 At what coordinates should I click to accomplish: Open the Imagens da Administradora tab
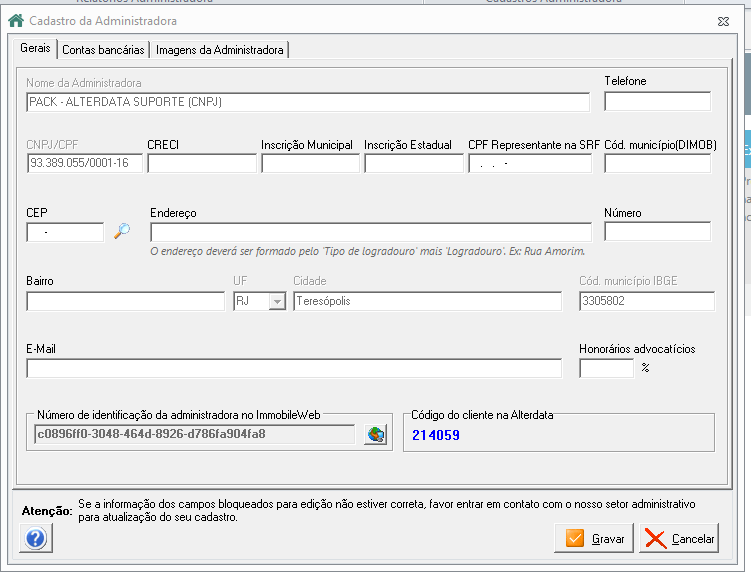219,50
